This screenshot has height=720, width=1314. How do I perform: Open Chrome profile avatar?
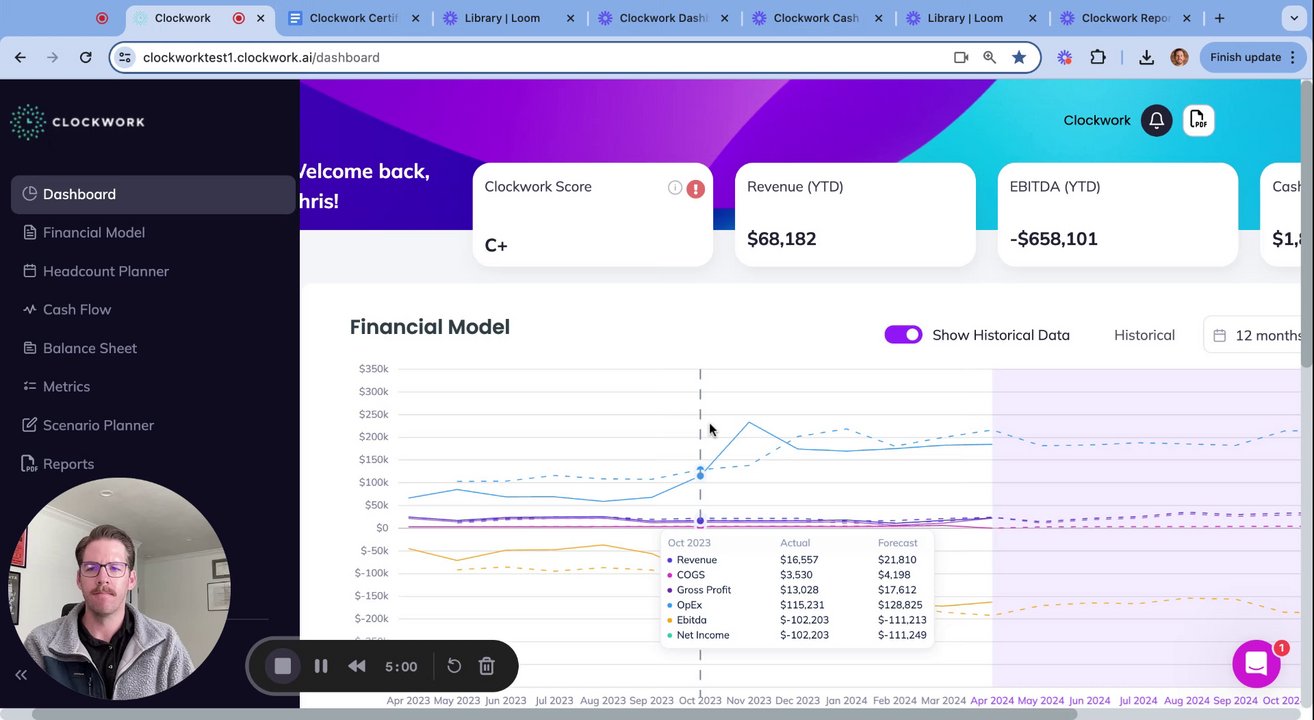click(1179, 57)
